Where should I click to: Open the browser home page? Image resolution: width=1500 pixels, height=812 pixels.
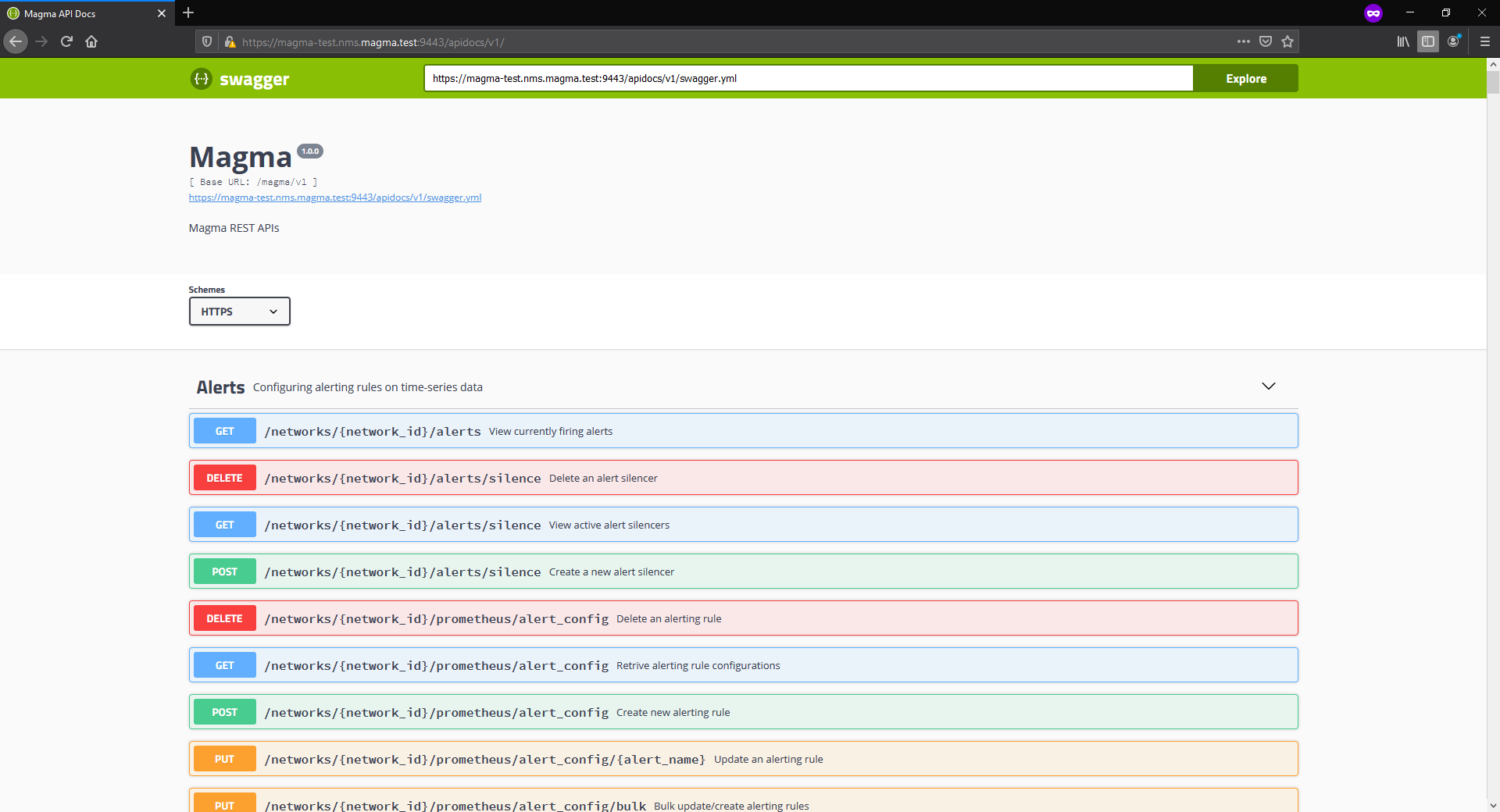pos(91,41)
